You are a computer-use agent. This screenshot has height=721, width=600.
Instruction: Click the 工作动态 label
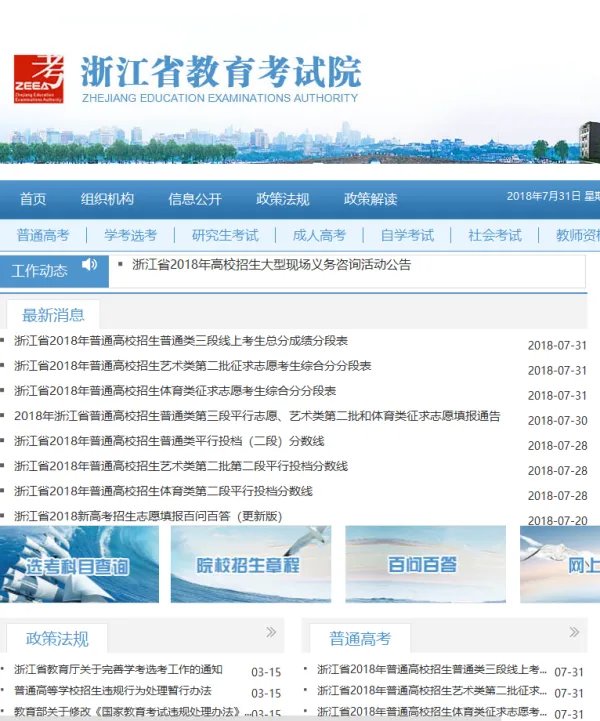(39, 271)
